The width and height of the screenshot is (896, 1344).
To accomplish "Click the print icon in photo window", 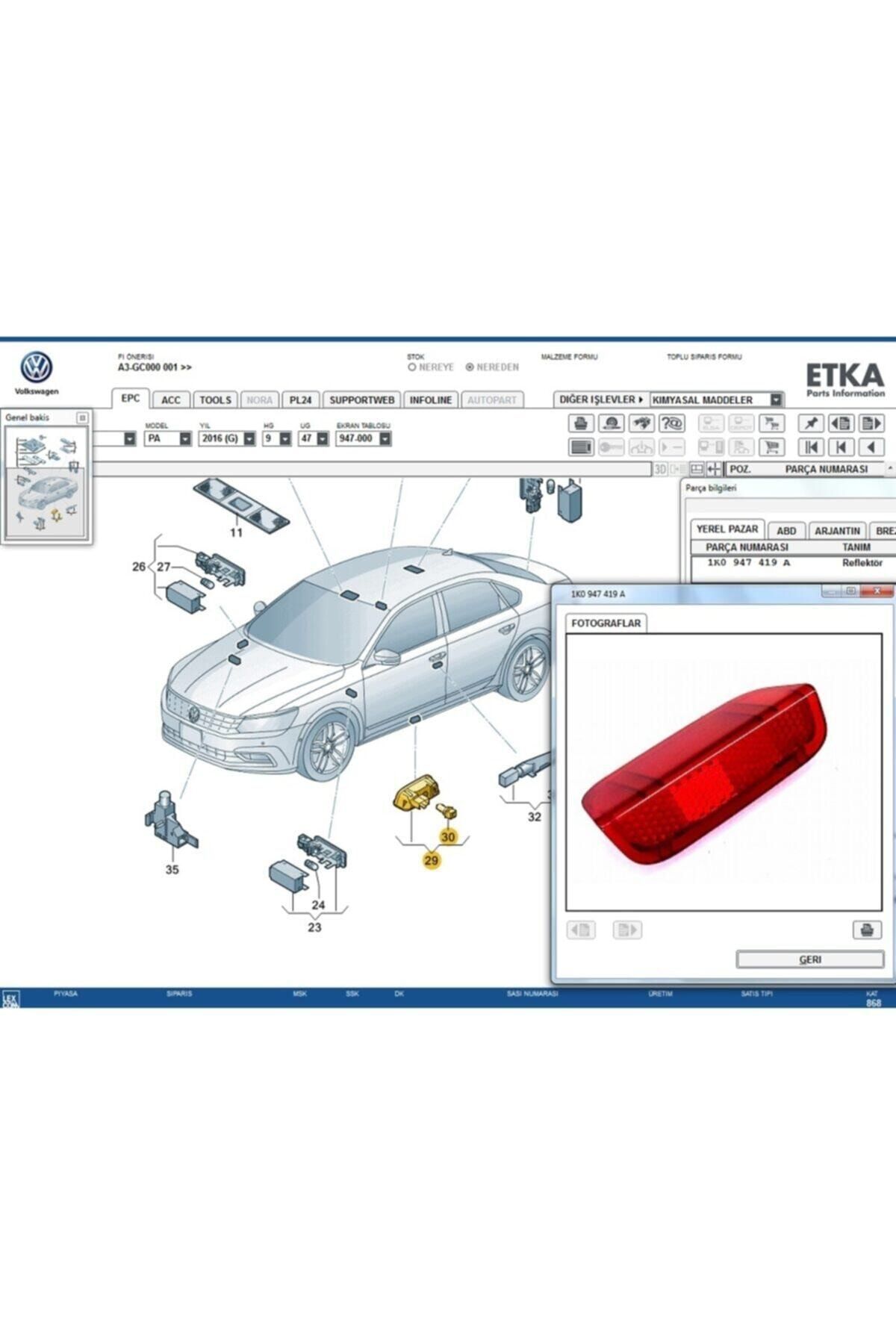I will (x=866, y=930).
